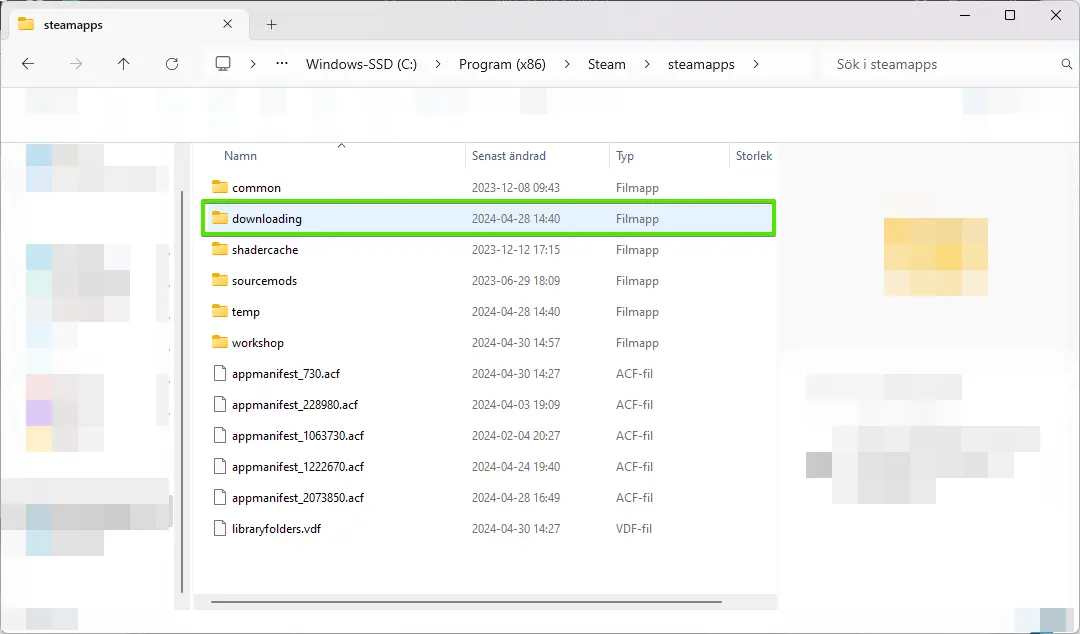
Task: Click the common folder icon
Action: 220,187
